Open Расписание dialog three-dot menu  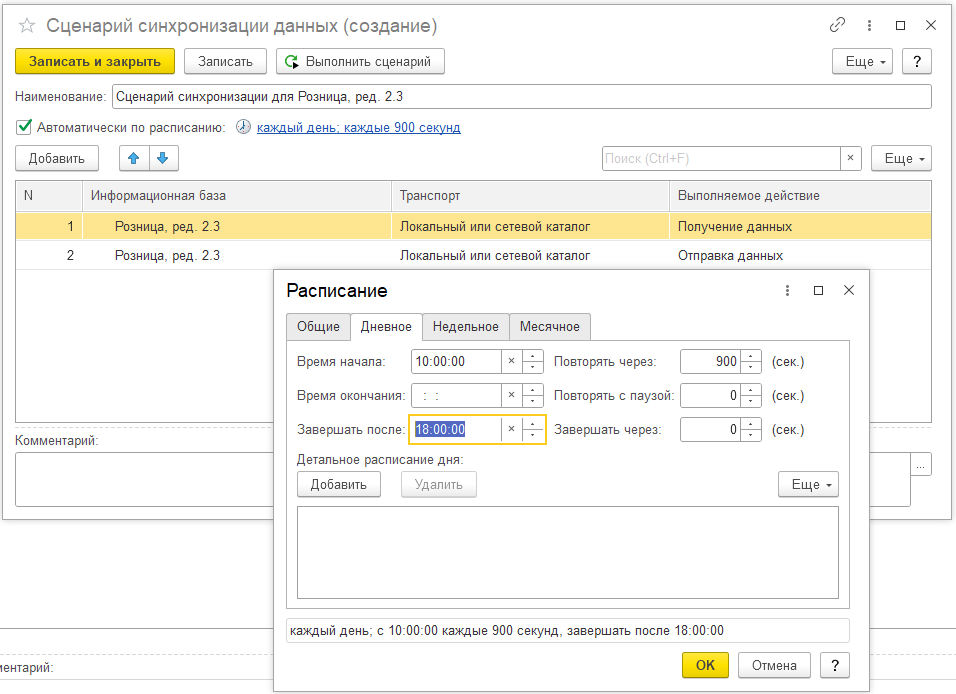787,290
